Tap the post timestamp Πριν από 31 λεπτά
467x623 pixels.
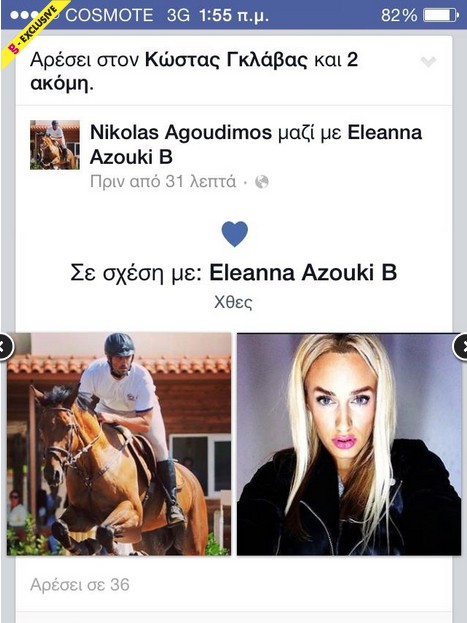(163, 182)
